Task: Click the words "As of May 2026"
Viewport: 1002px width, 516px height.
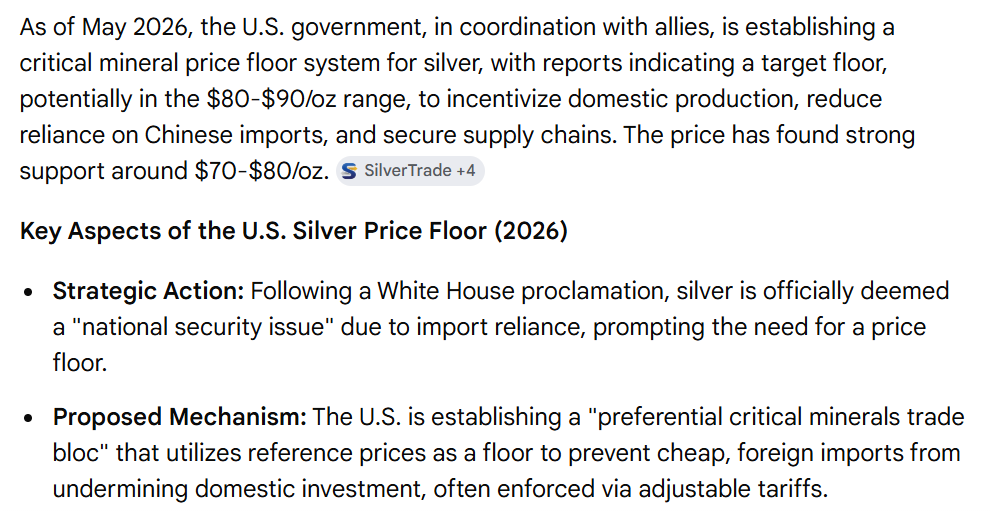Action: (105, 27)
